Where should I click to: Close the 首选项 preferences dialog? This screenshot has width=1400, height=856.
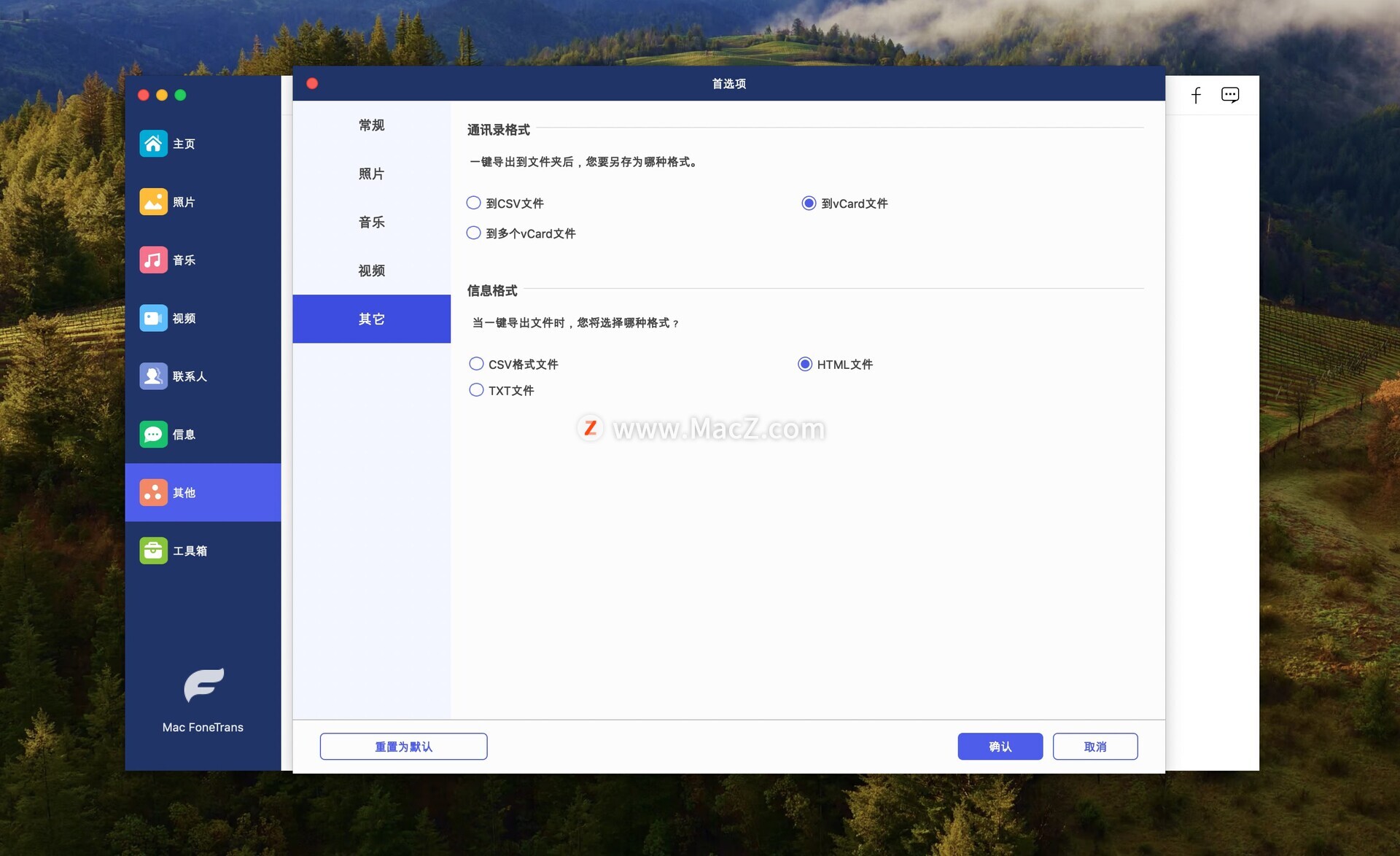coord(312,83)
